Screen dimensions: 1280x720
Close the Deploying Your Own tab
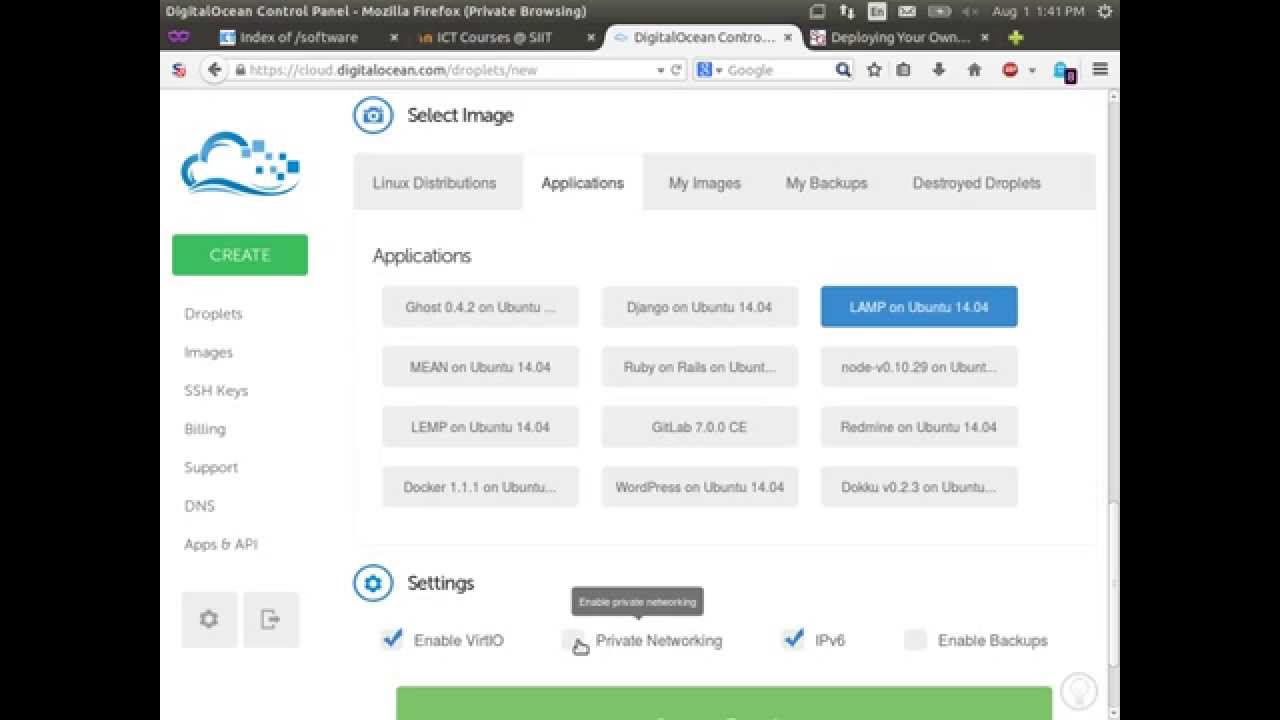pos(985,37)
